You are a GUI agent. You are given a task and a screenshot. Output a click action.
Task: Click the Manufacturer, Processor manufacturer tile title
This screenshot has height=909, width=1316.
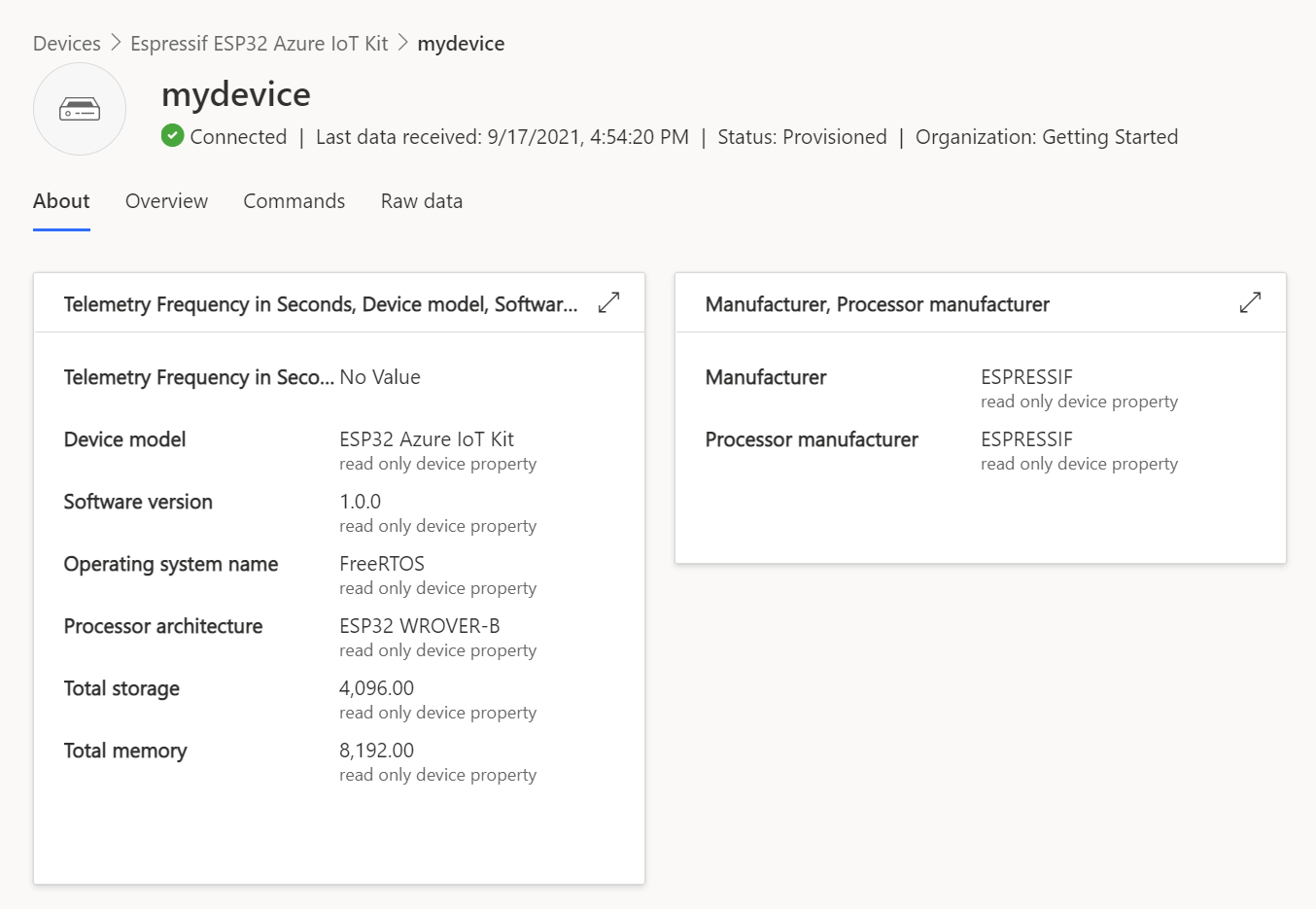point(877,304)
